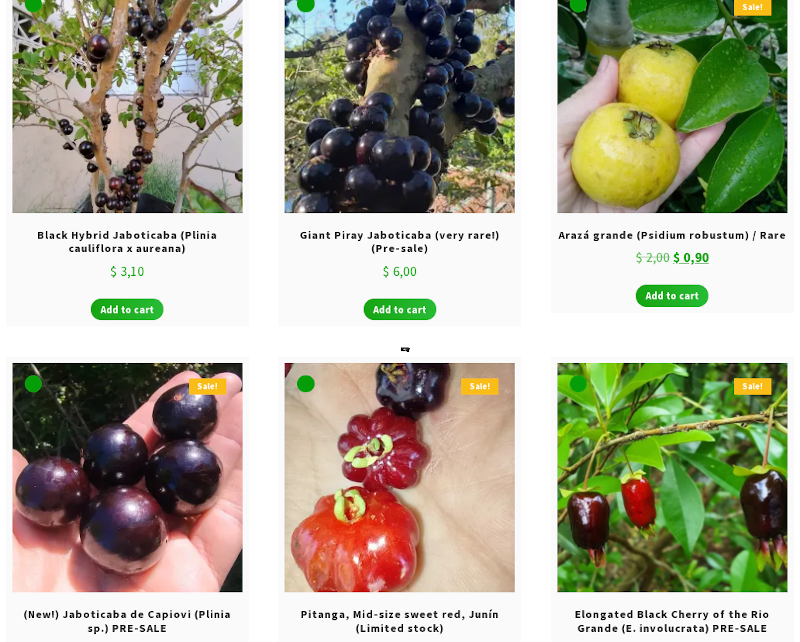
Task: Add Arazá grande to cart
Action: click(672, 295)
